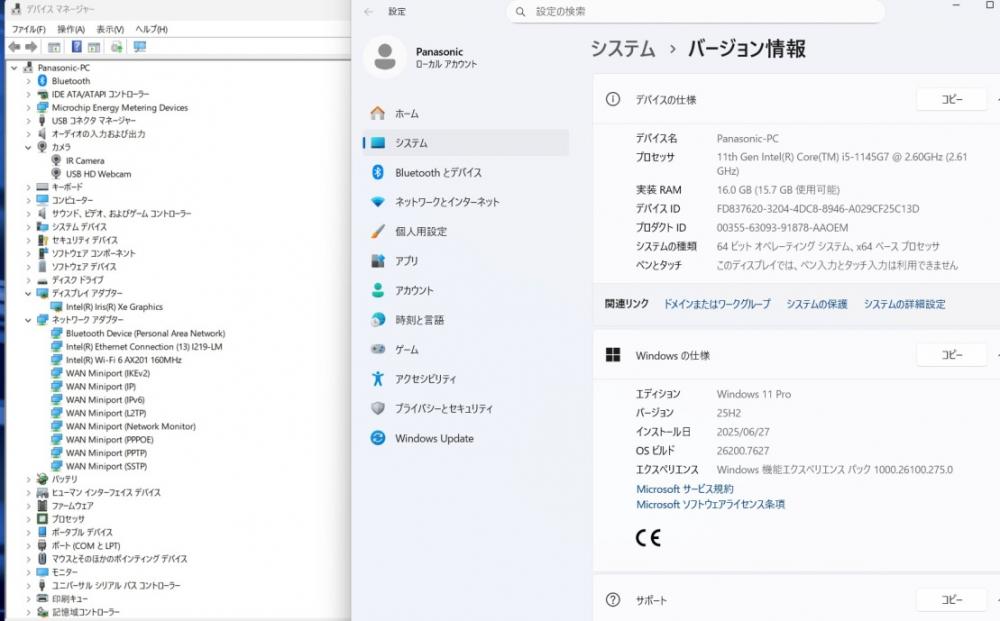Click the USB コネクタ マネージャー category icon
The image size is (1000, 621).
[42, 121]
